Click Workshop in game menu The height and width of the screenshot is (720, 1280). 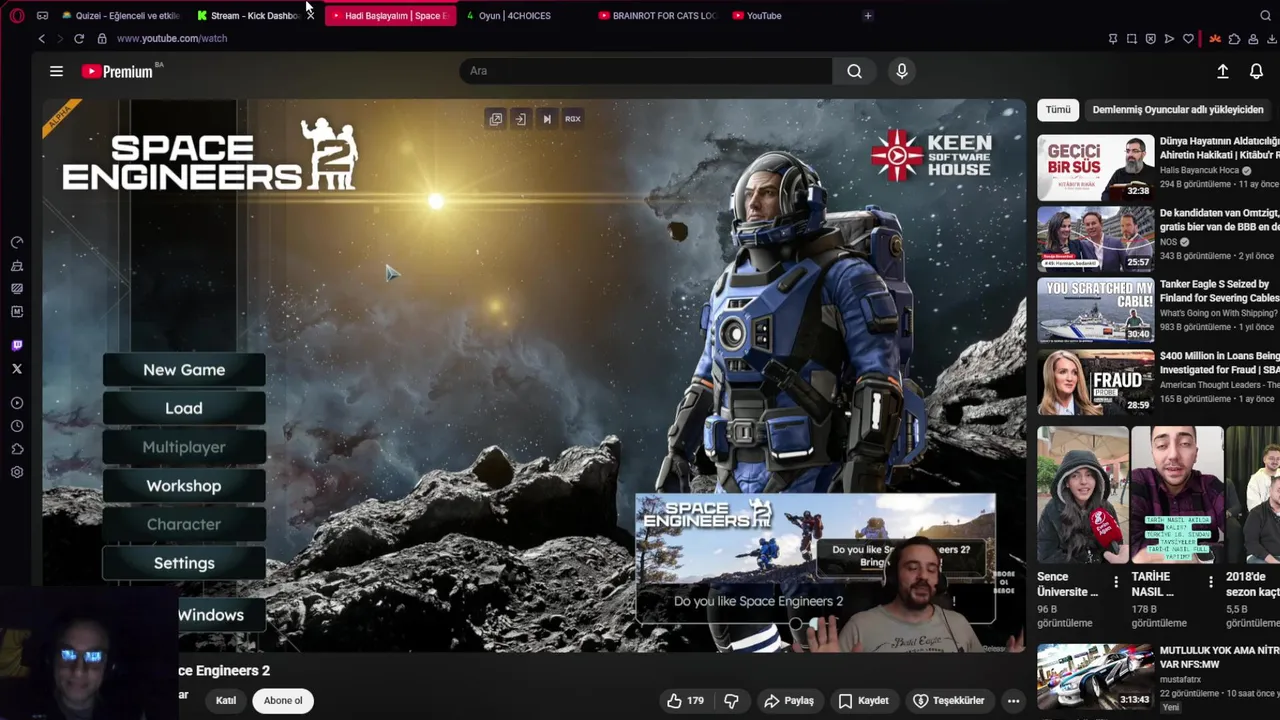pos(184,486)
